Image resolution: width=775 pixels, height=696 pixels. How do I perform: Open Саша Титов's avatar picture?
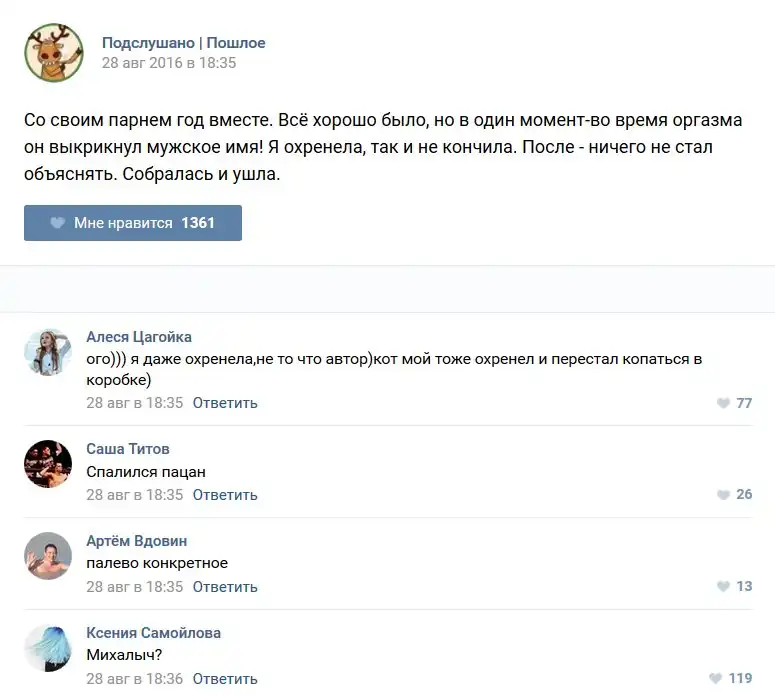(48, 463)
